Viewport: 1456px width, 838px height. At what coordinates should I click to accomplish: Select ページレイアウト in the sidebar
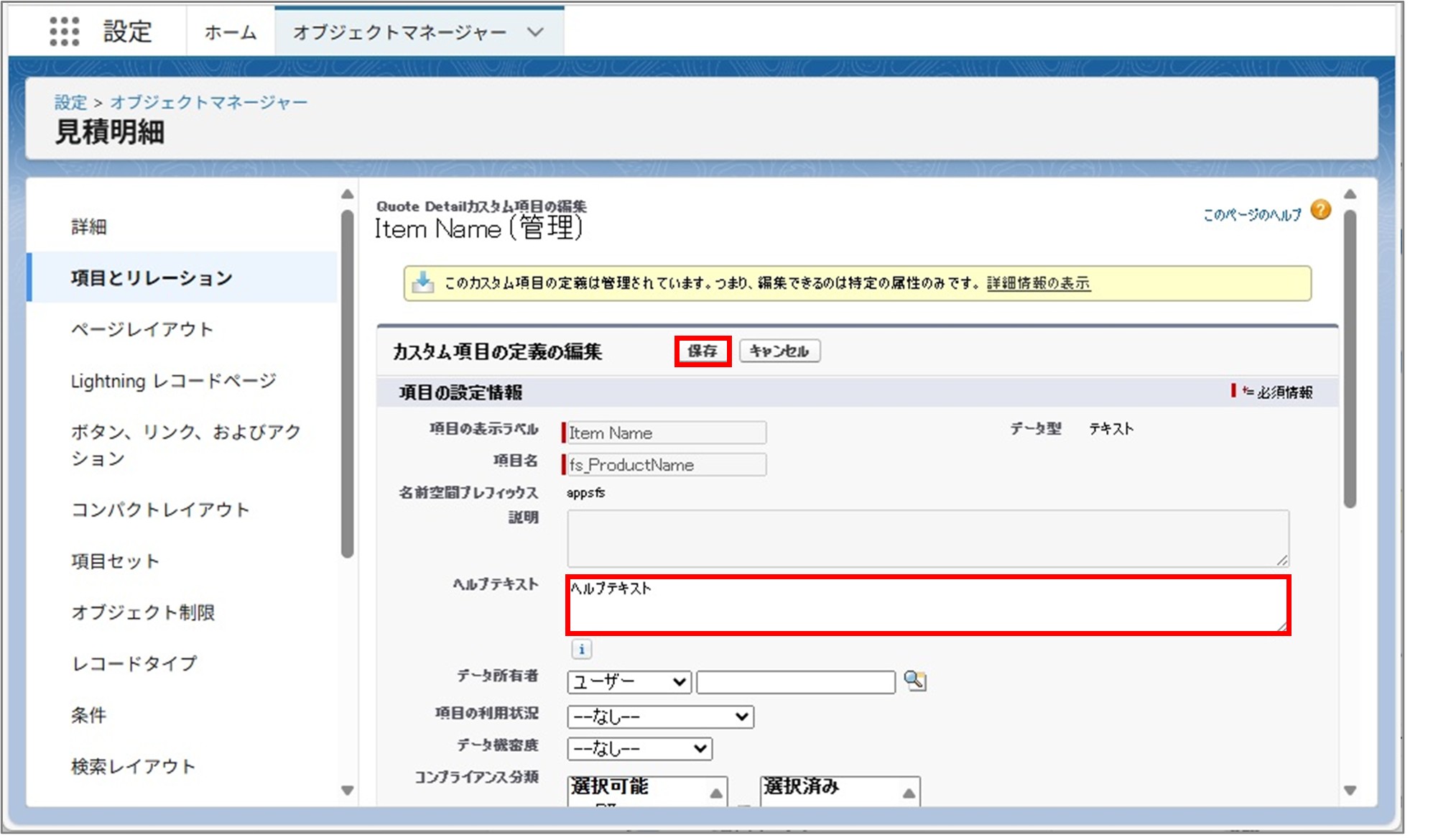pos(142,329)
